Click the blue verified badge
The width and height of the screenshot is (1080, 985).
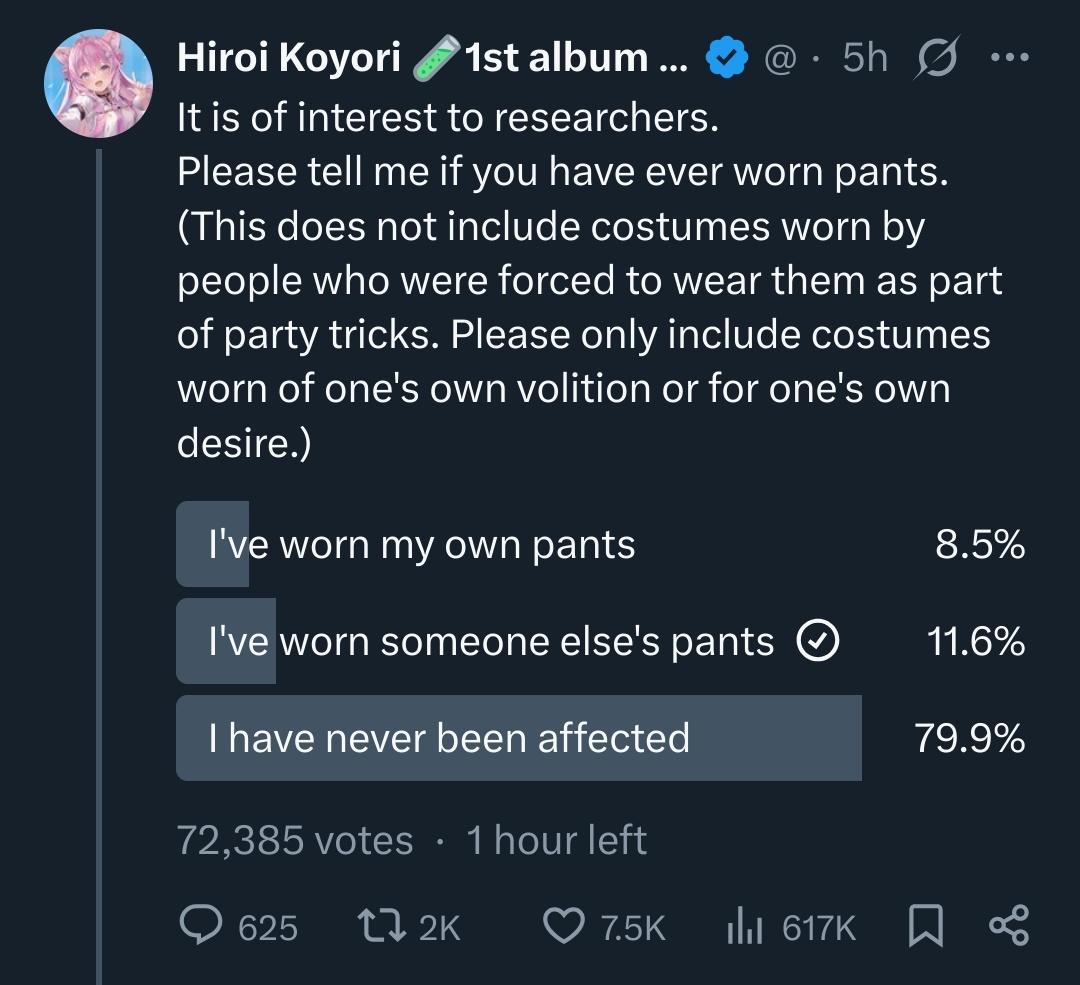tap(728, 60)
